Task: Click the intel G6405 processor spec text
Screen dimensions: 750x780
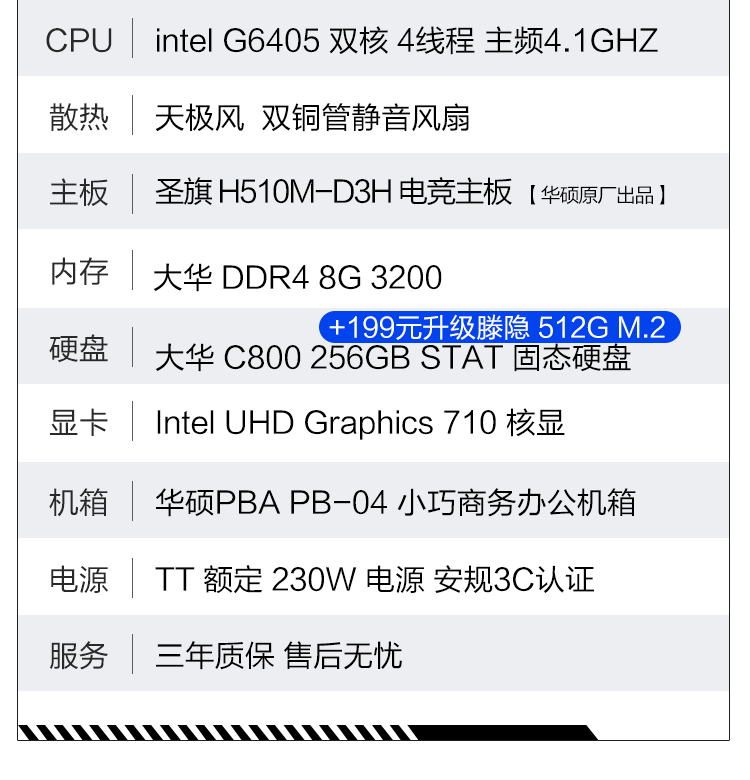Action: pos(406,41)
